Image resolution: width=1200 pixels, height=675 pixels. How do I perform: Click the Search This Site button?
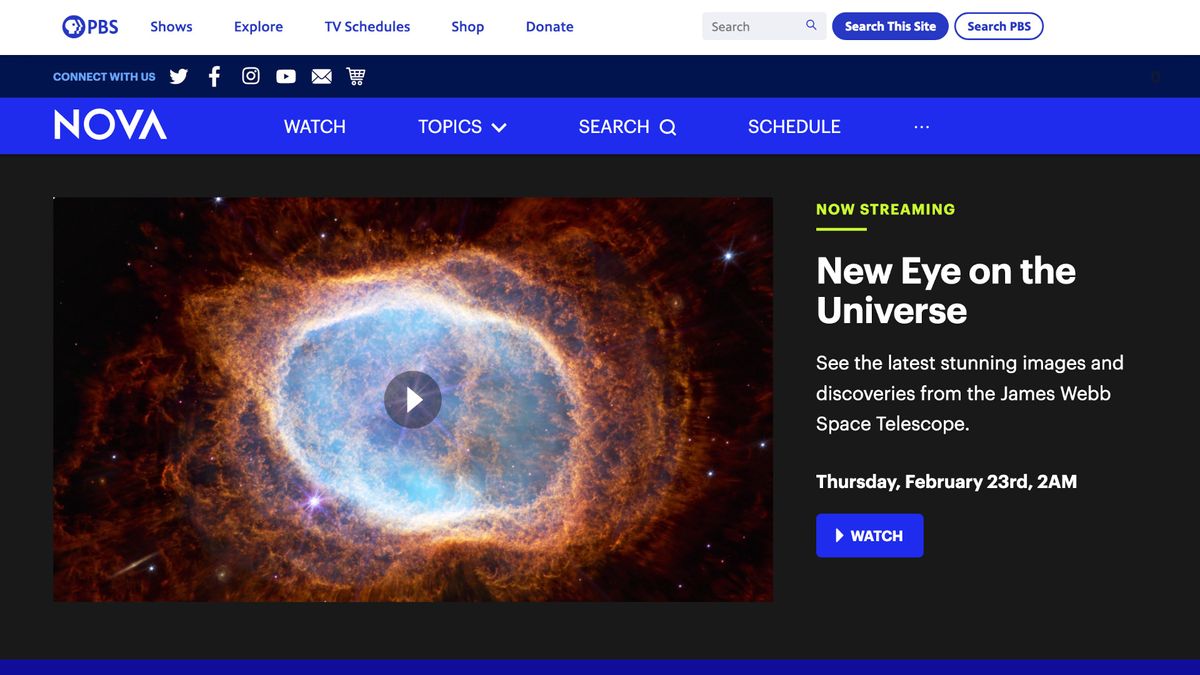(890, 26)
